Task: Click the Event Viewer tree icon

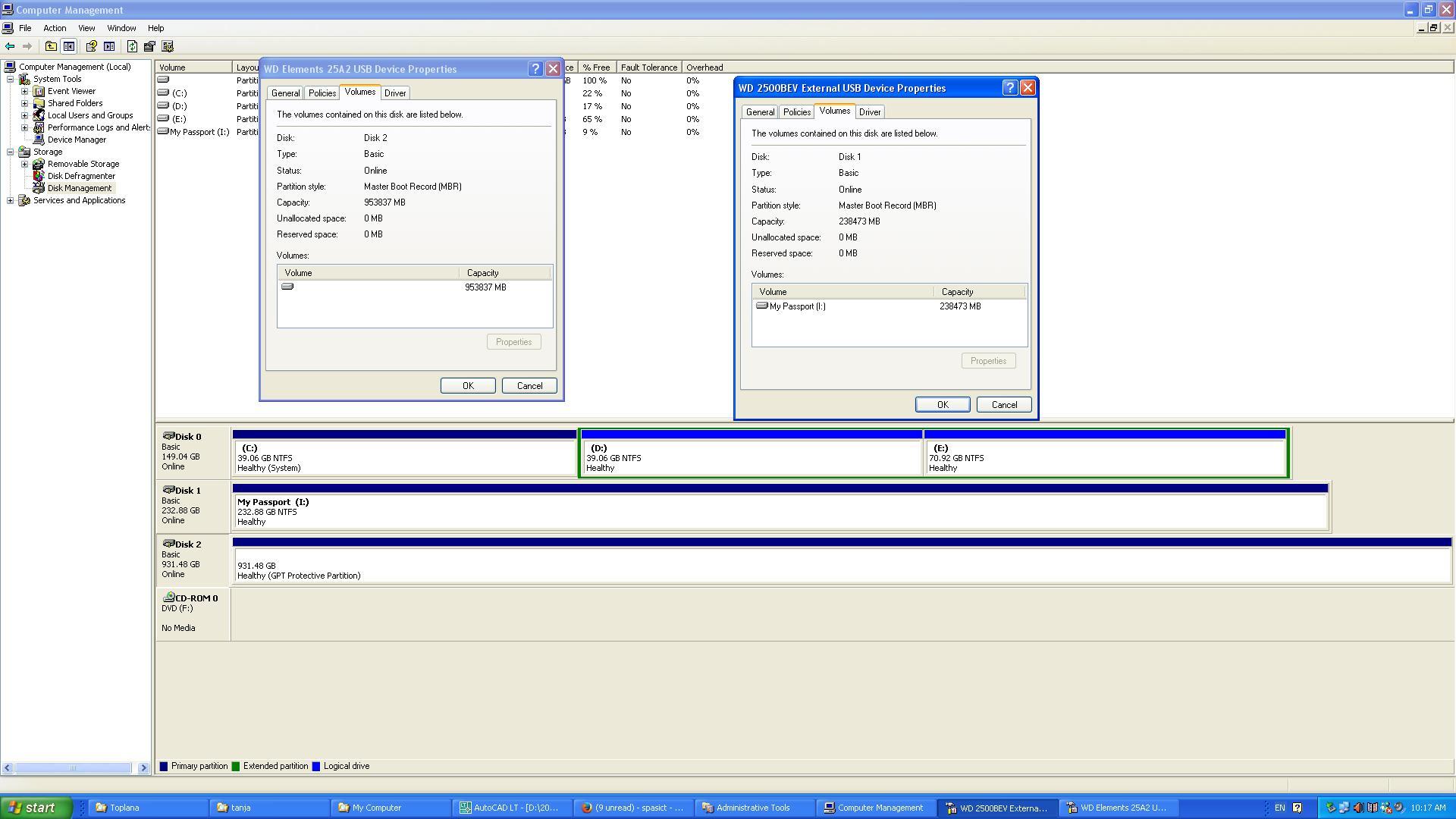Action: click(x=39, y=91)
